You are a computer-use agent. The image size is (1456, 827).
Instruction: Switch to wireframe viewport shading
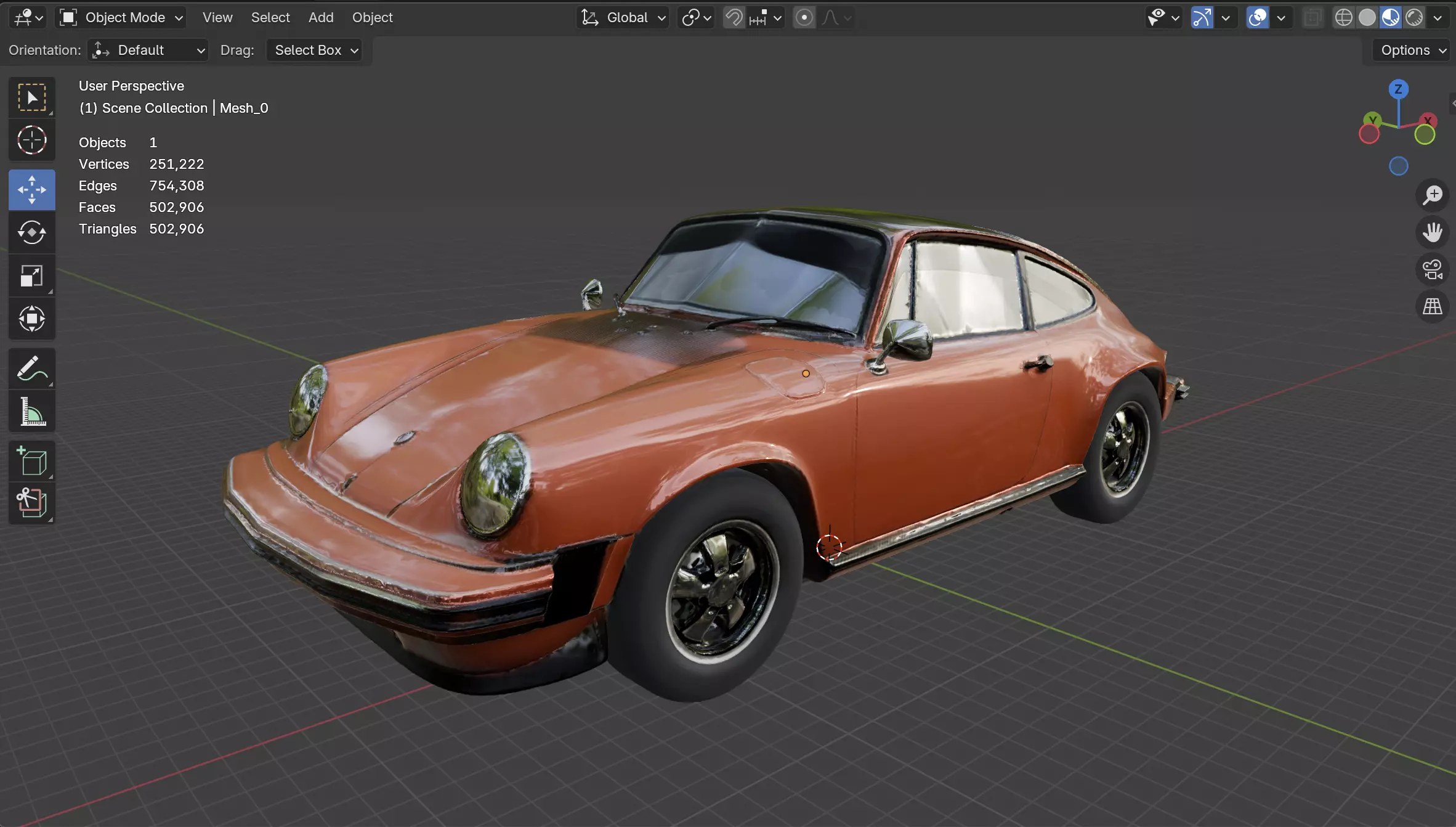click(x=1343, y=18)
